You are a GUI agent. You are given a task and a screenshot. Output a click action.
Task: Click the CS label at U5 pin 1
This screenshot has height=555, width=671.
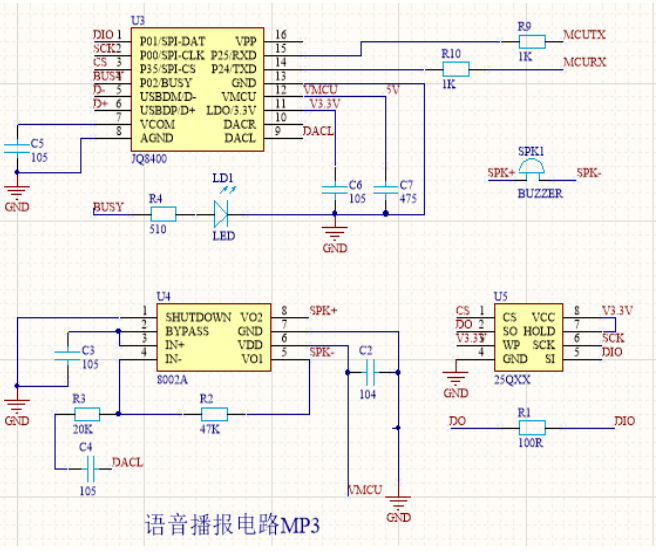[x=463, y=311]
